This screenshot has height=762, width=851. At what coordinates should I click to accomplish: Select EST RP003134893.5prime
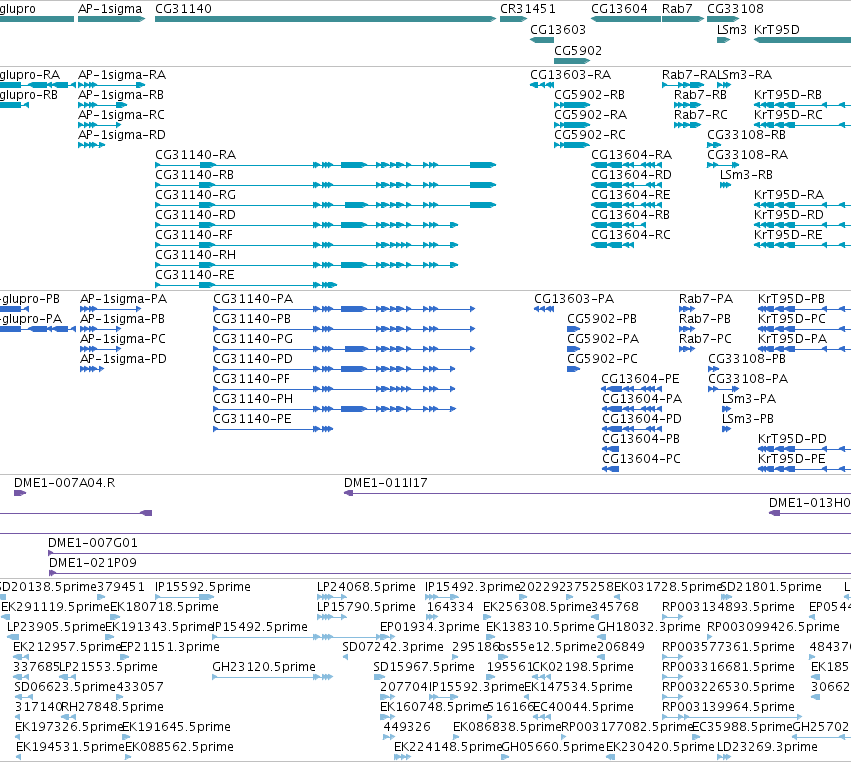coord(672,617)
